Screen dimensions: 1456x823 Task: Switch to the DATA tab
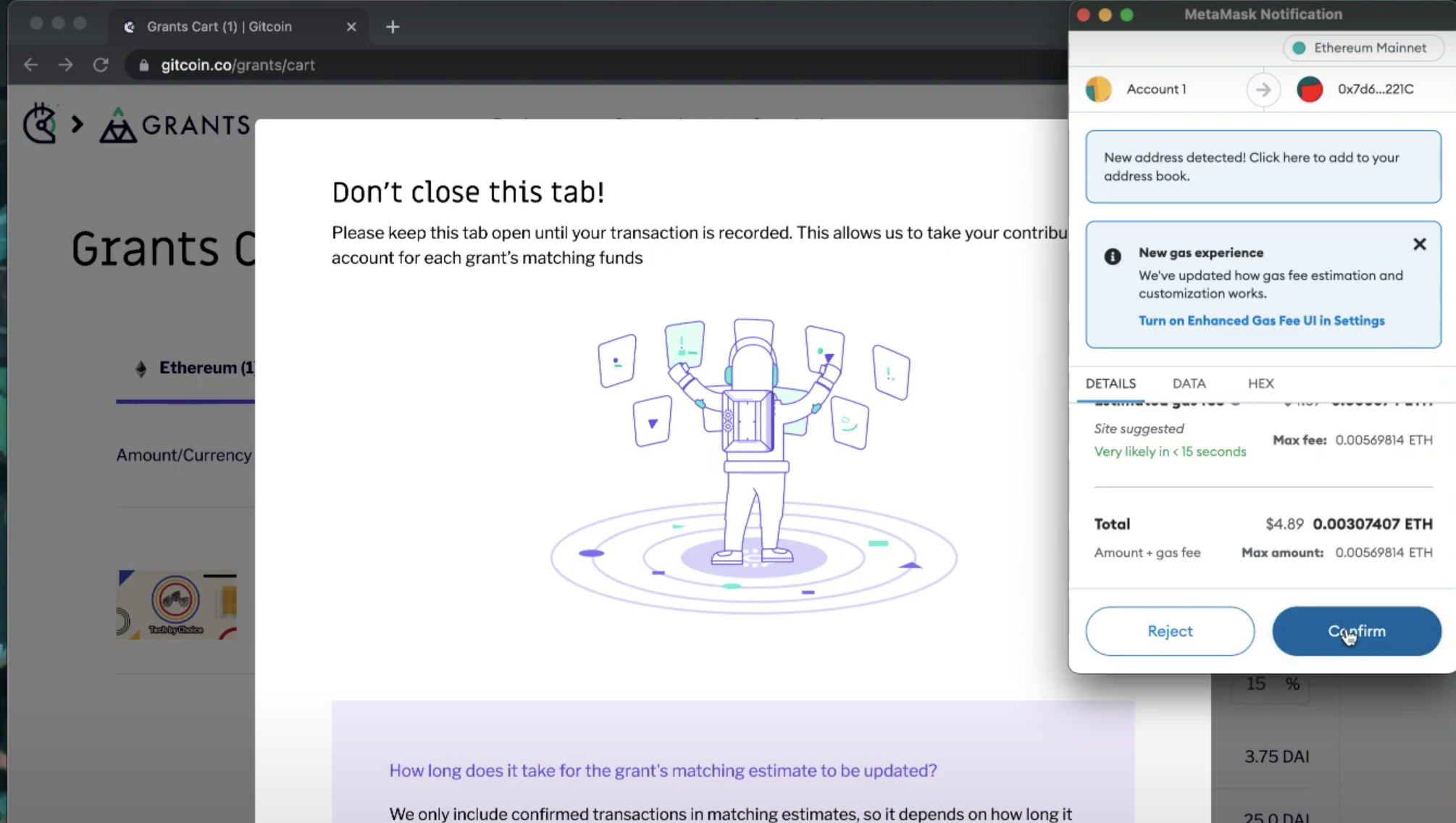pos(1189,384)
